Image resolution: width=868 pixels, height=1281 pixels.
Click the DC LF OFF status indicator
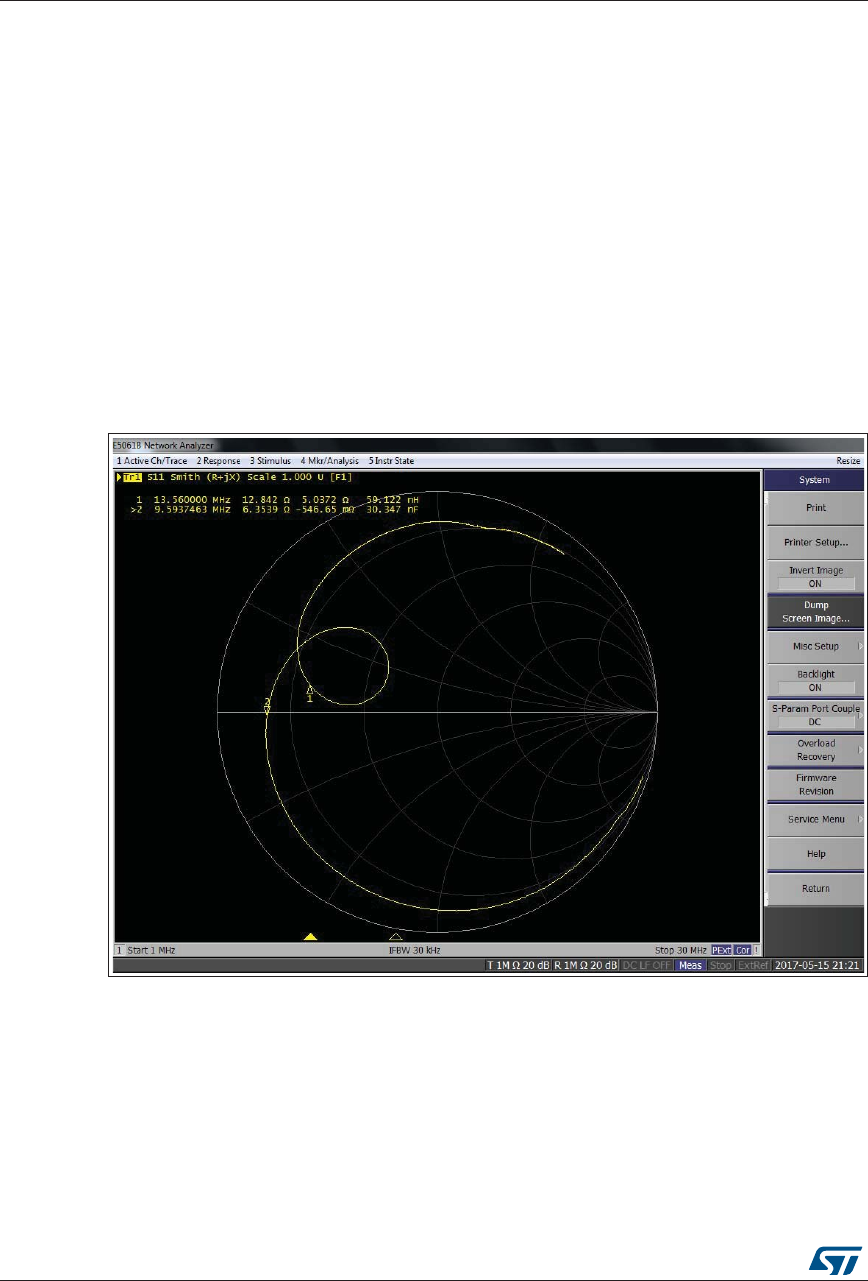[647, 966]
